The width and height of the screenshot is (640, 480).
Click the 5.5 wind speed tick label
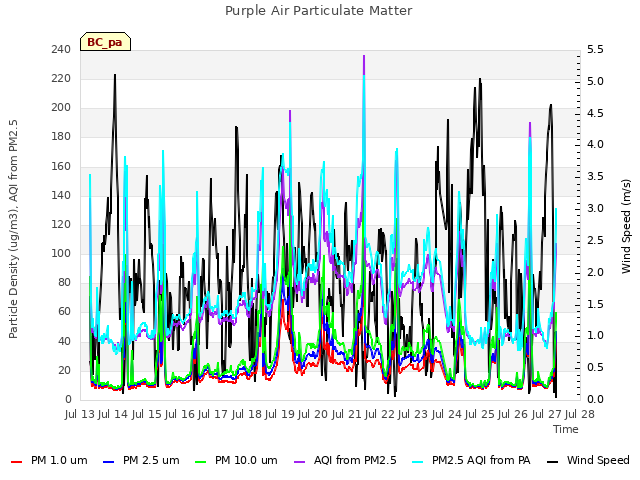595,50
